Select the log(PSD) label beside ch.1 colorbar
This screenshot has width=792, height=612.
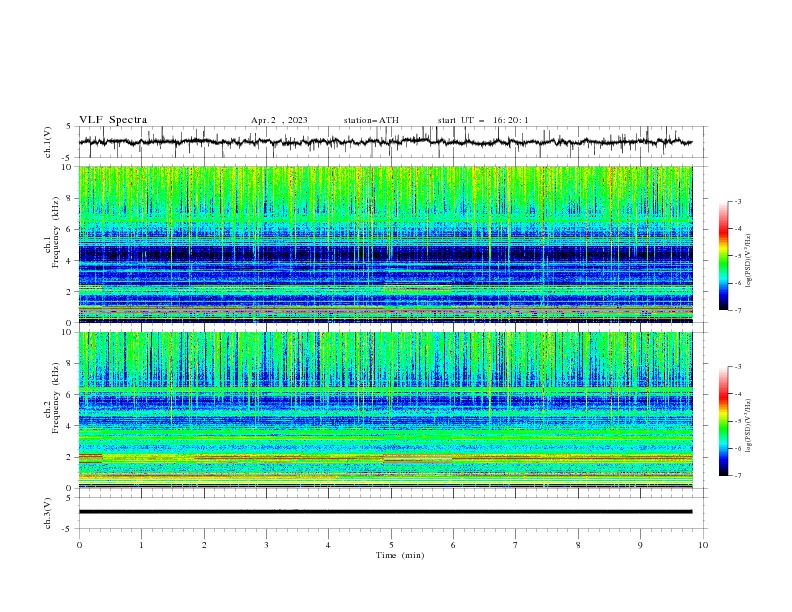(x=749, y=261)
